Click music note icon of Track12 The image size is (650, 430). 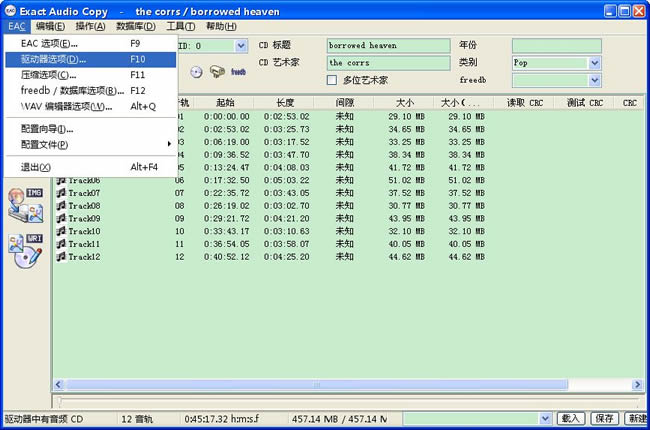tap(61, 257)
